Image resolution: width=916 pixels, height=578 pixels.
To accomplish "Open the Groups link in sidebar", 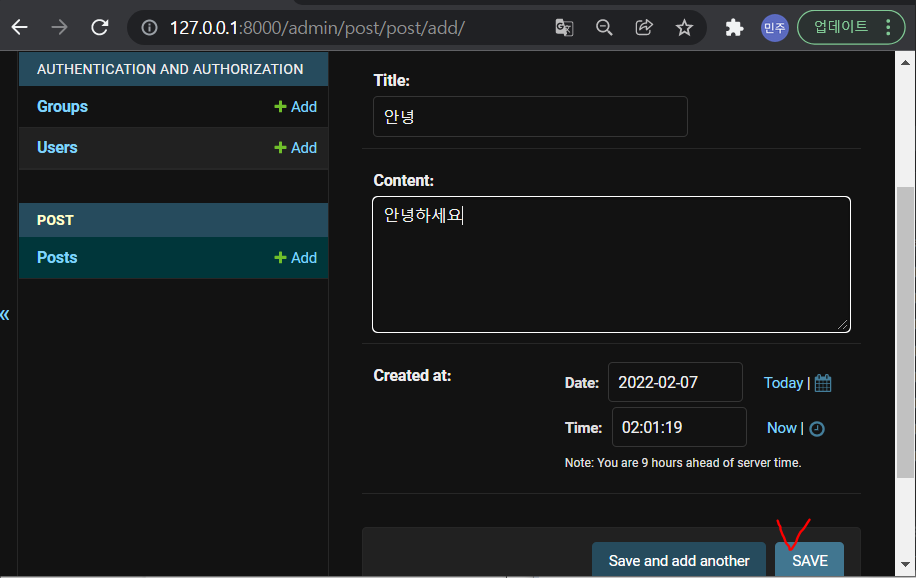I will click(63, 106).
